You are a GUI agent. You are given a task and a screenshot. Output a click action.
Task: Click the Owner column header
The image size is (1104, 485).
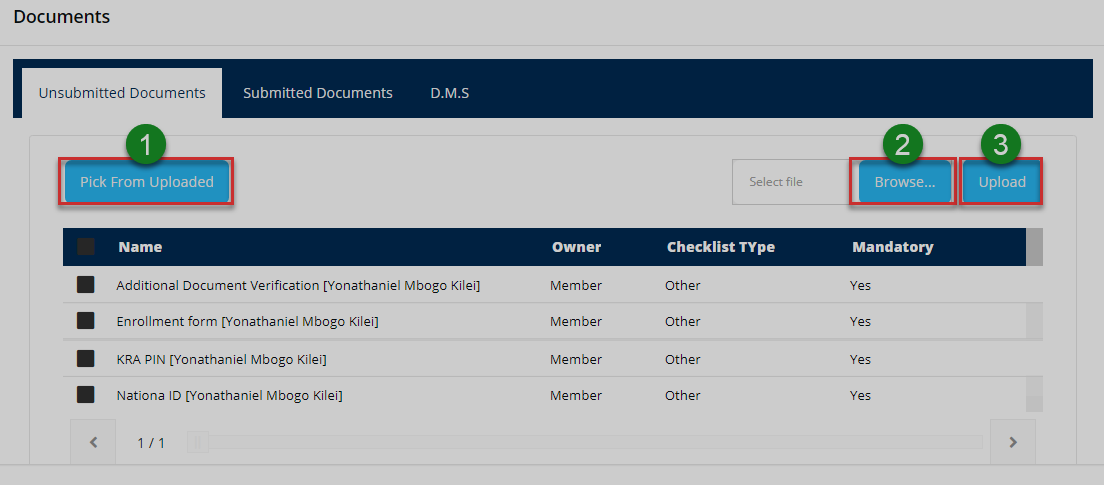click(x=577, y=247)
